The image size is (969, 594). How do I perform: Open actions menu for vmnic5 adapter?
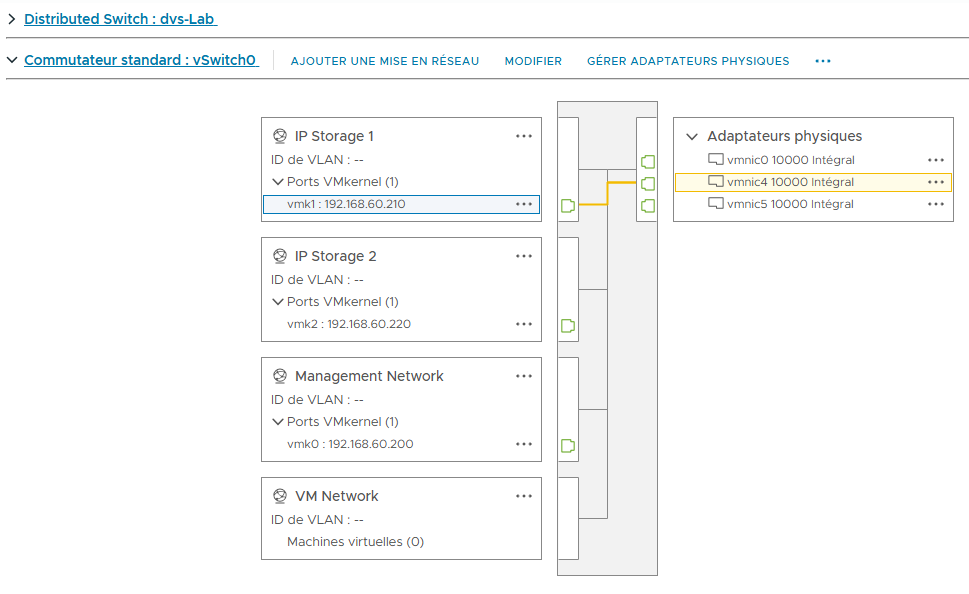[936, 204]
